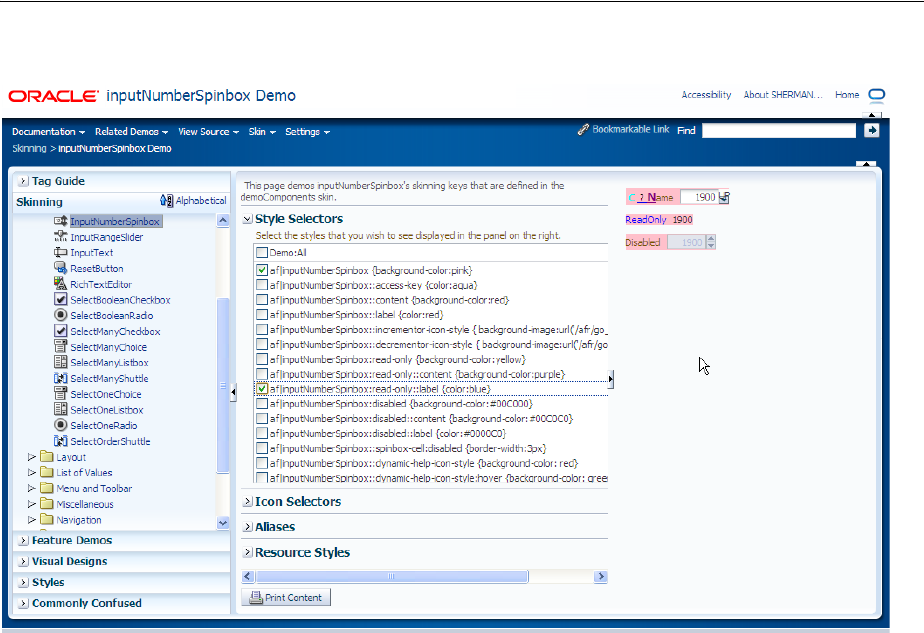Expand the Tag Guide panel
Image resolution: width=924 pixels, height=633 pixels.
tap(23, 182)
